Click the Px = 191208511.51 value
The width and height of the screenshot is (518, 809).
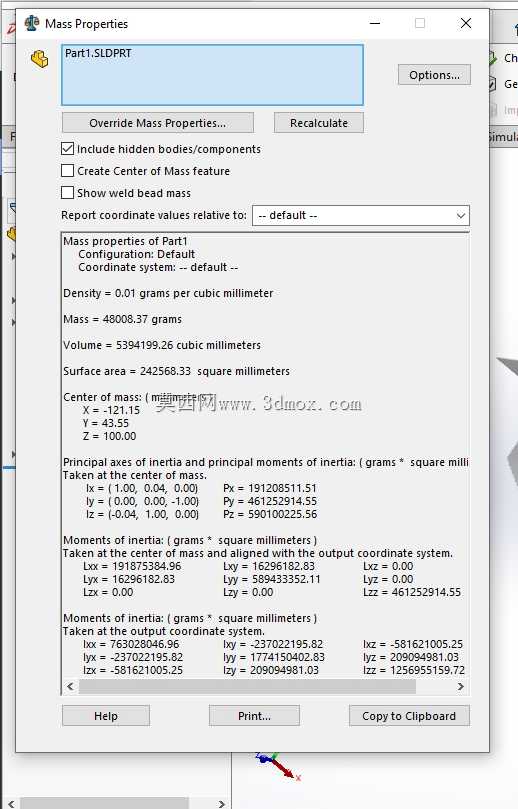pos(270,488)
